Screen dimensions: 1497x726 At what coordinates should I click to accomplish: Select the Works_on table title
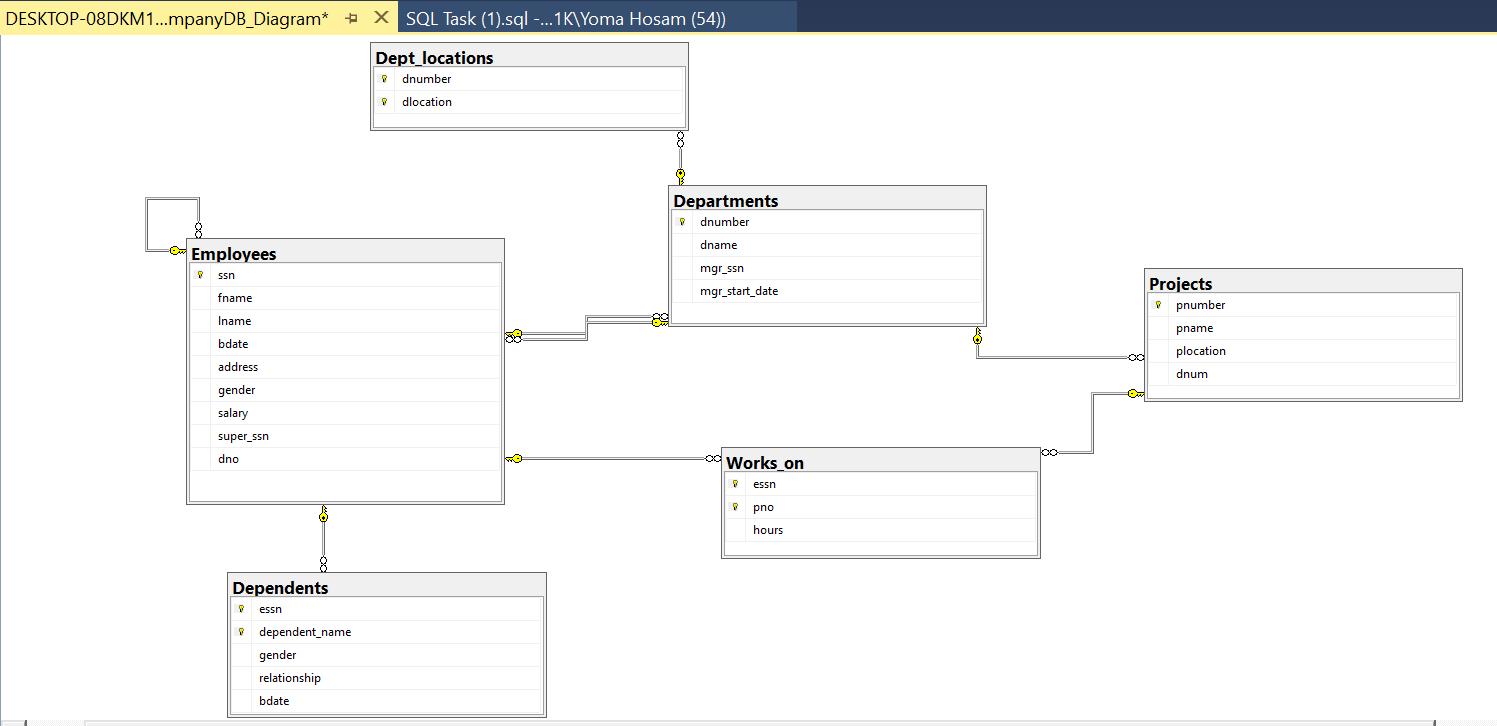click(x=764, y=463)
